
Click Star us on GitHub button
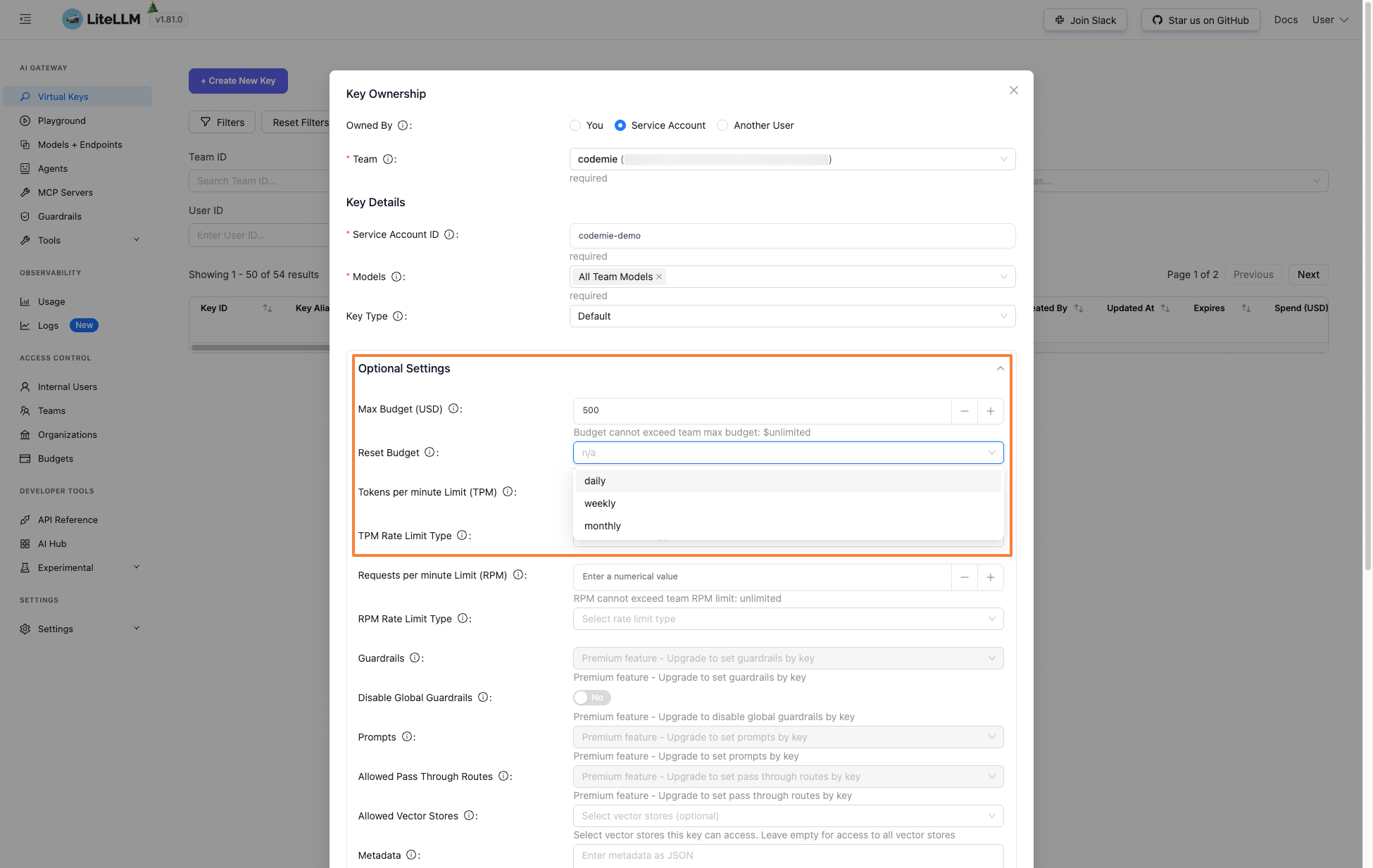1200,20
